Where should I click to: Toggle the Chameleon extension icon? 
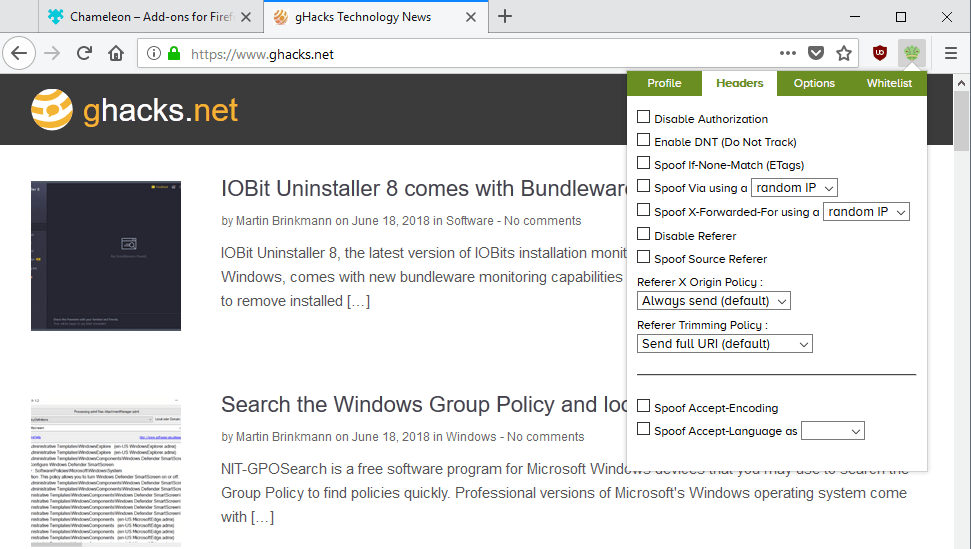pos(912,53)
